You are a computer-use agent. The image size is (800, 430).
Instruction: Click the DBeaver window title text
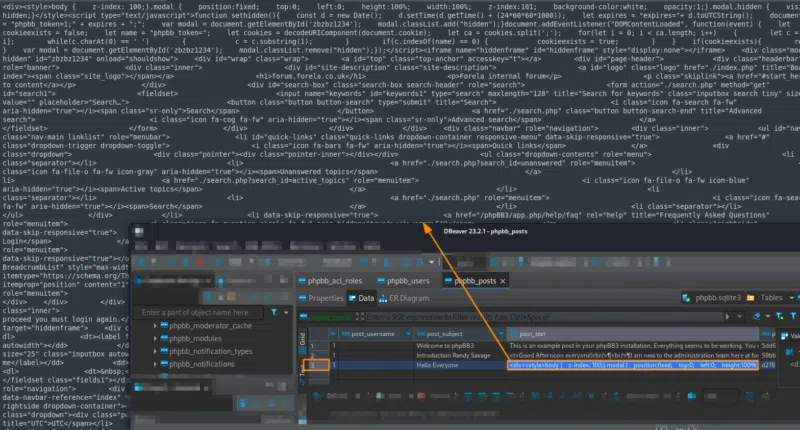(x=485, y=231)
